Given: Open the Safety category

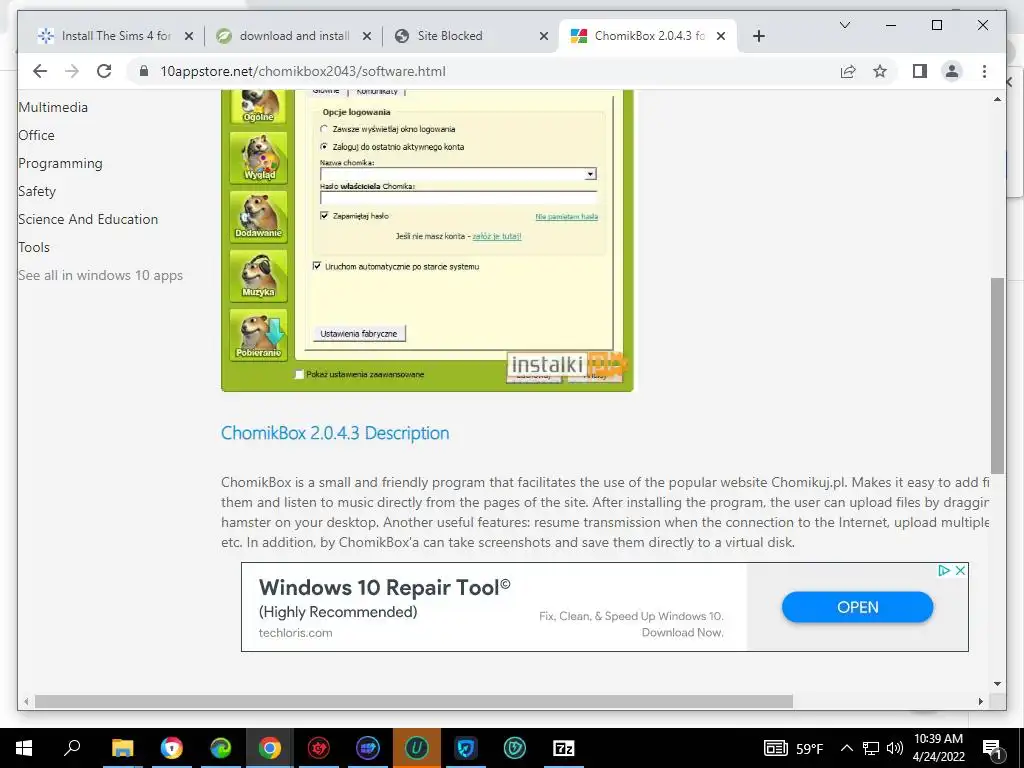Looking at the screenshot, I should coord(37,191).
